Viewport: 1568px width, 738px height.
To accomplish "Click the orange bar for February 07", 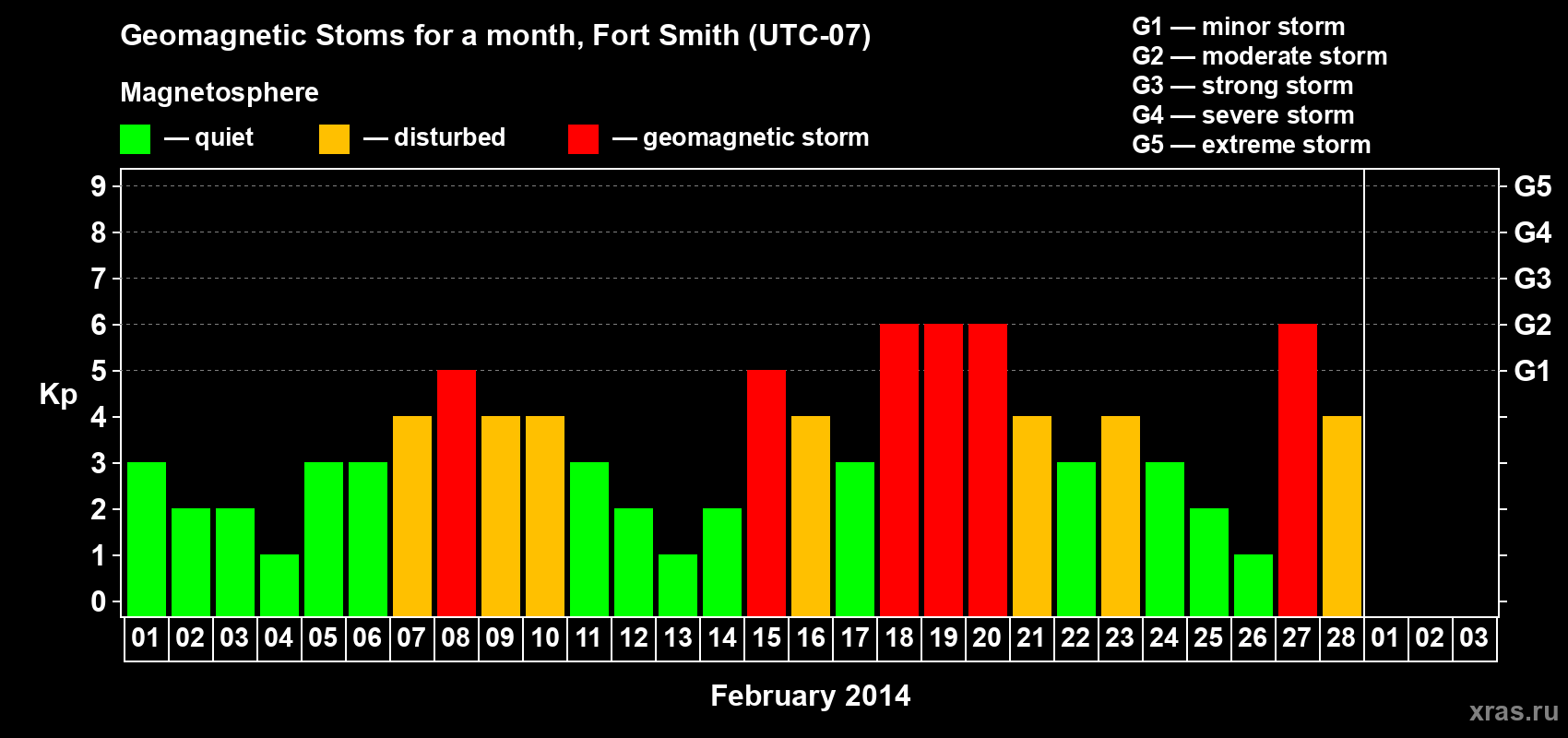I will (x=412, y=516).
